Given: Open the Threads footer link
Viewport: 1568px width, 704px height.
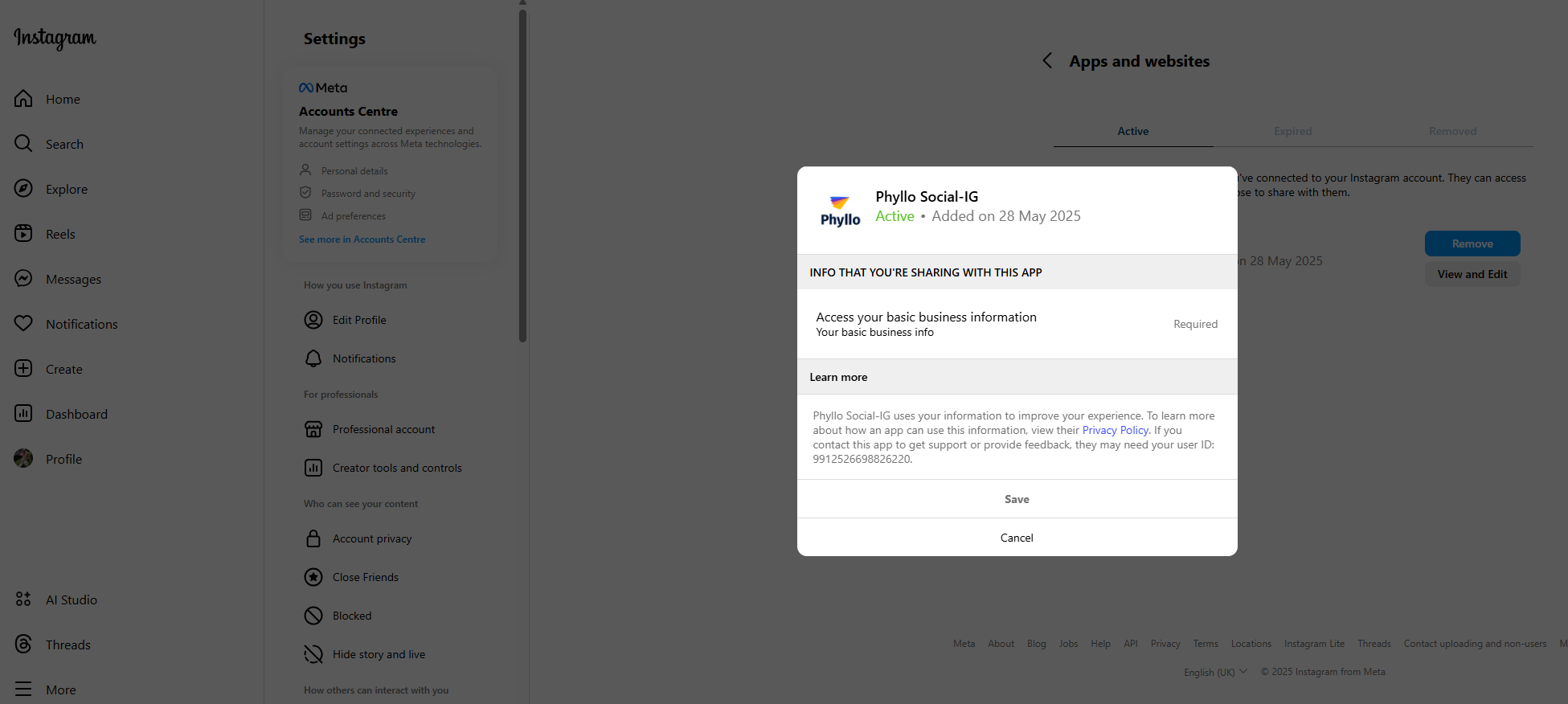Looking at the screenshot, I should coord(1374,644).
